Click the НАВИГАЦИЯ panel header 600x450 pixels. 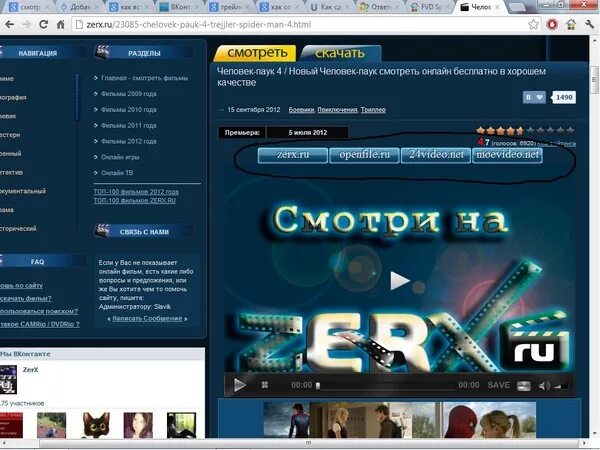tap(38, 53)
